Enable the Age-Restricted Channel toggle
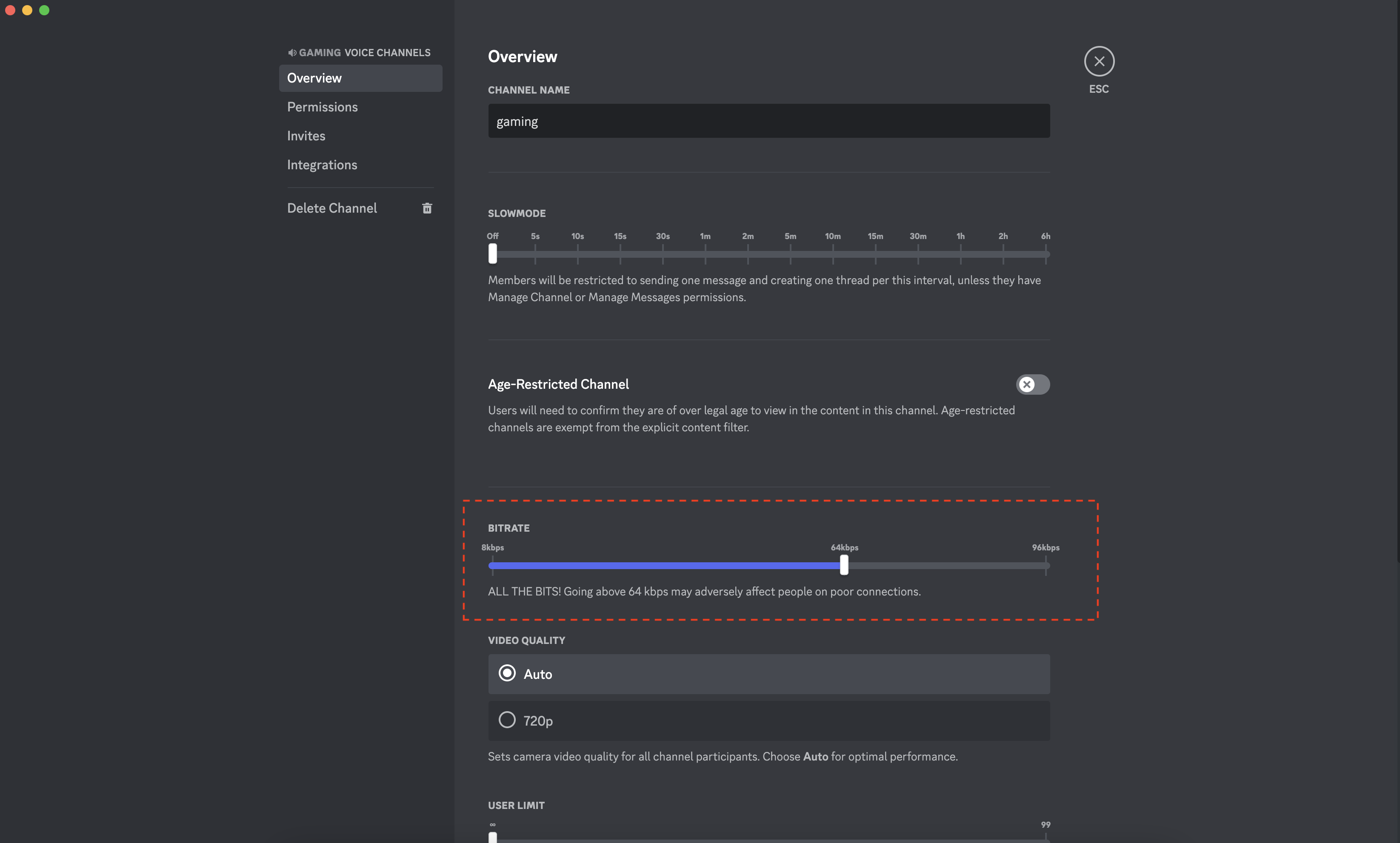This screenshot has height=843, width=1400. point(1032,384)
